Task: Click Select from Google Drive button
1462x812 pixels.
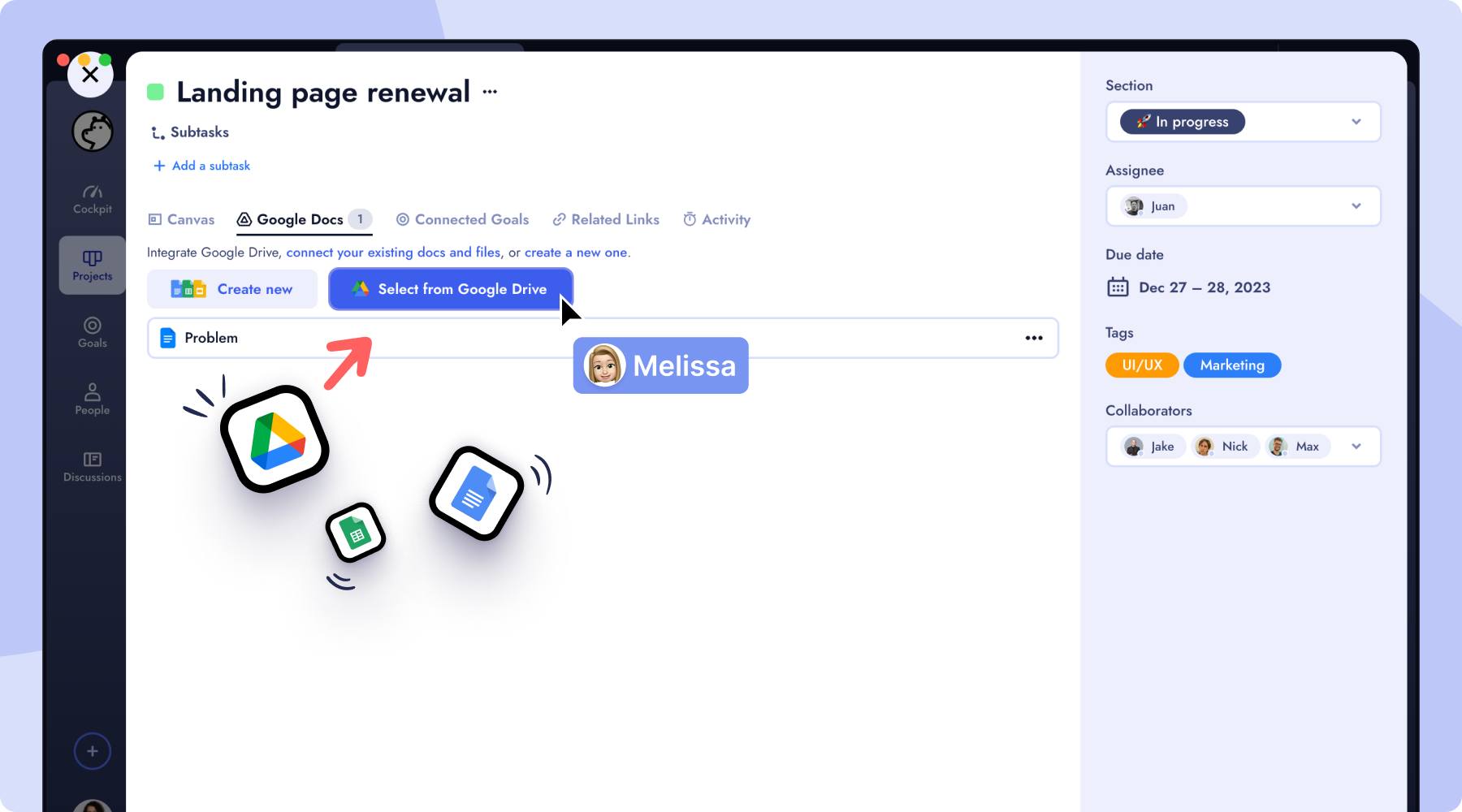Action: tap(451, 289)
